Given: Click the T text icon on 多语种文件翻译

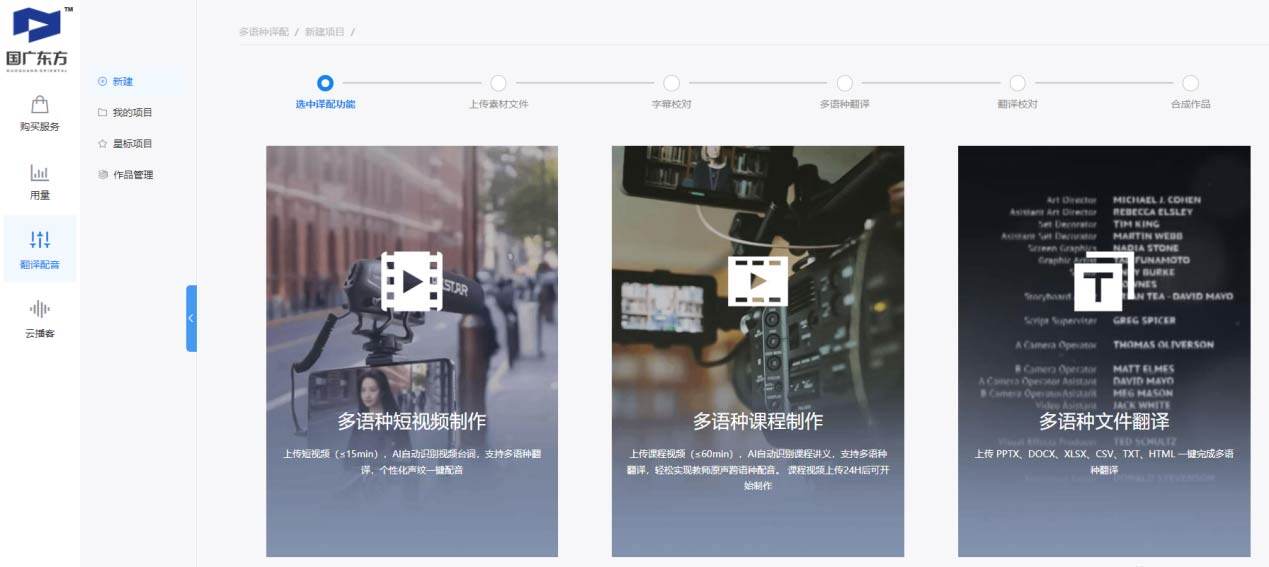Looking at the screenshot, I should 1098,286.
